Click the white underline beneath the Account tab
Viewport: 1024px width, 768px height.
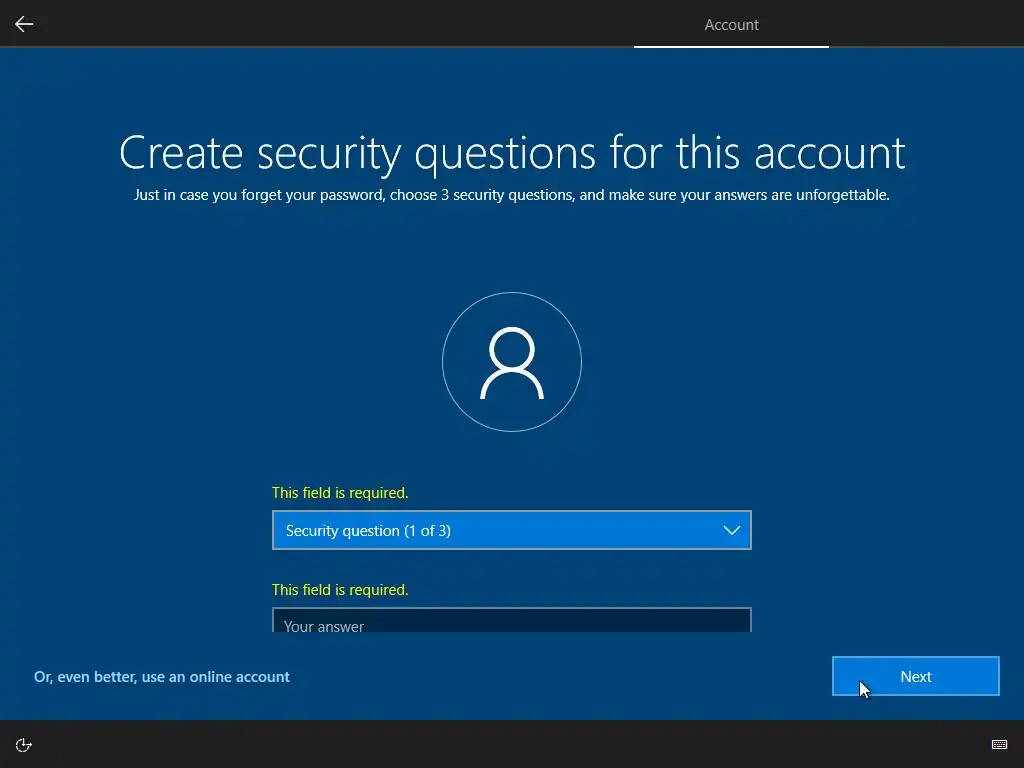731,46
